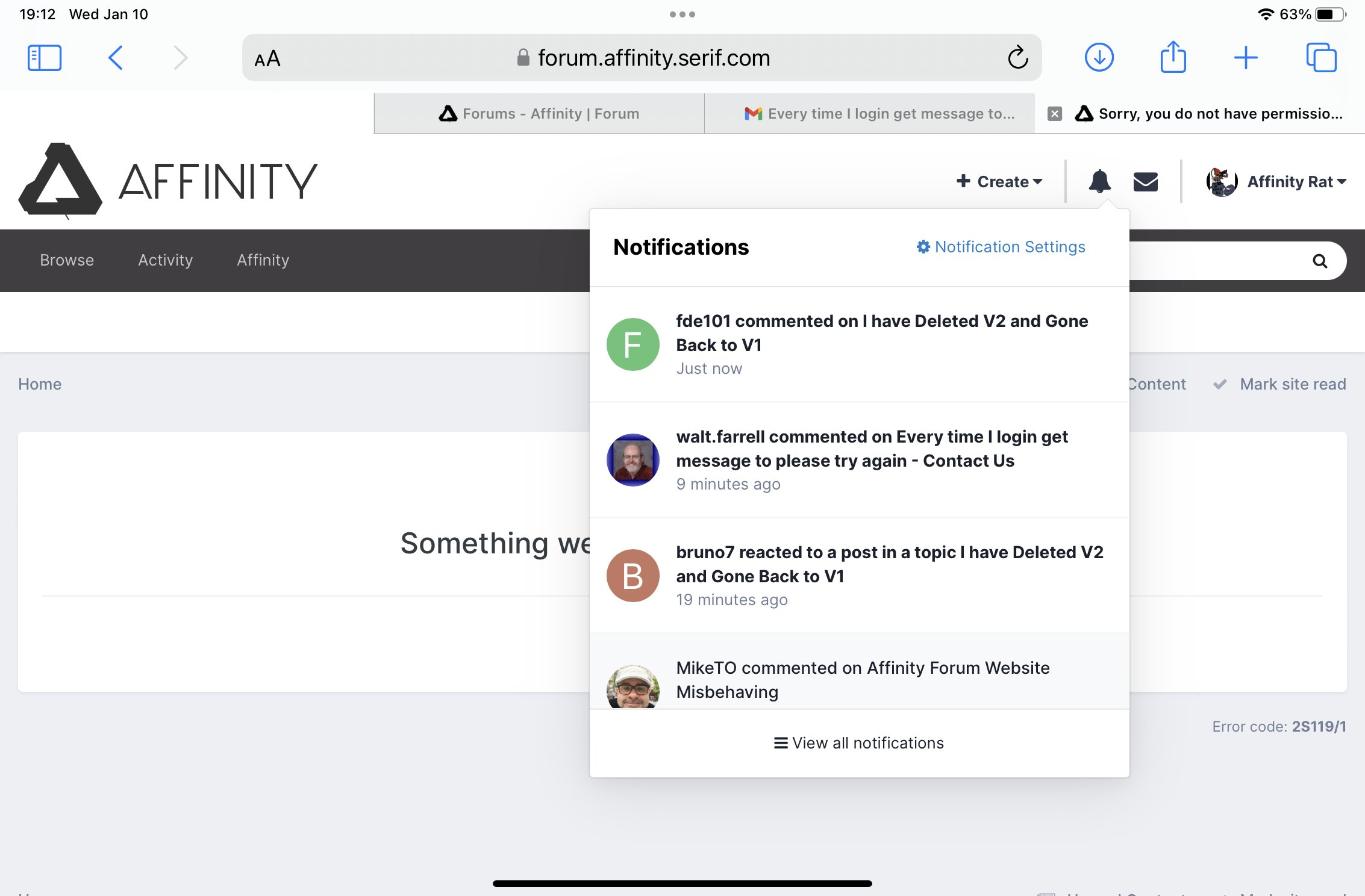1365x896 pixels.
Task: Click the '19 minutes ago' timestamp
Action: pos(732,600)
